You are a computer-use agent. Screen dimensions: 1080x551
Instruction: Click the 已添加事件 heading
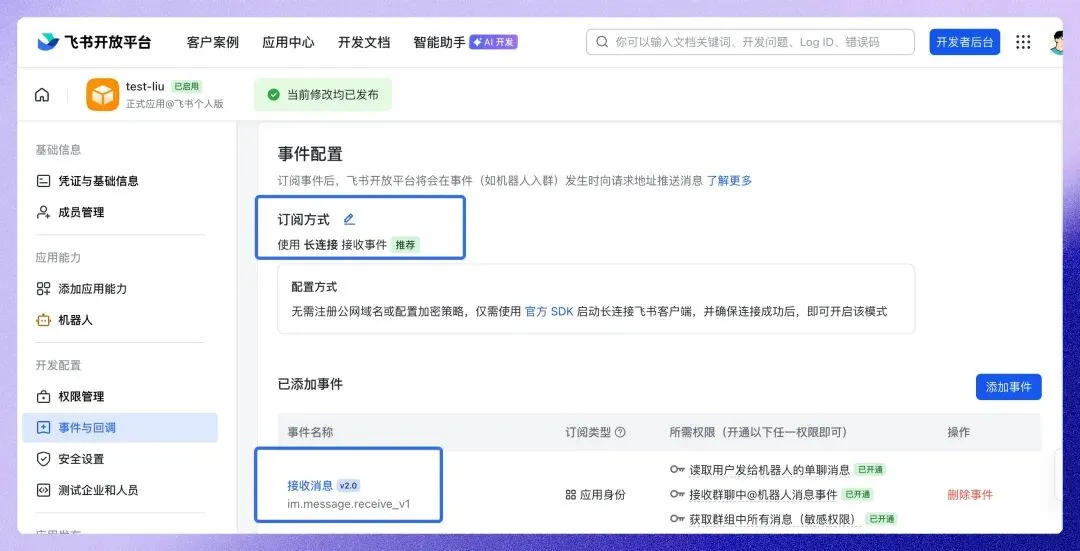pos(310,384)
